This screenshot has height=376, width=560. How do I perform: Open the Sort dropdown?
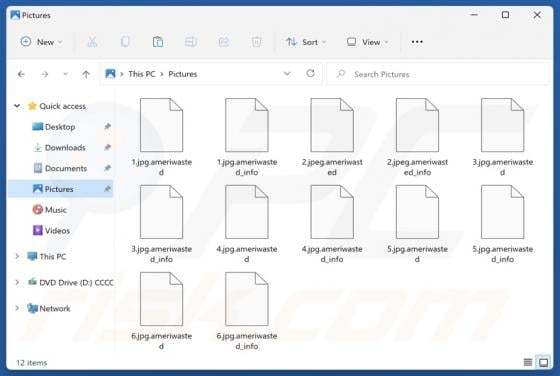tap(306, 42)
